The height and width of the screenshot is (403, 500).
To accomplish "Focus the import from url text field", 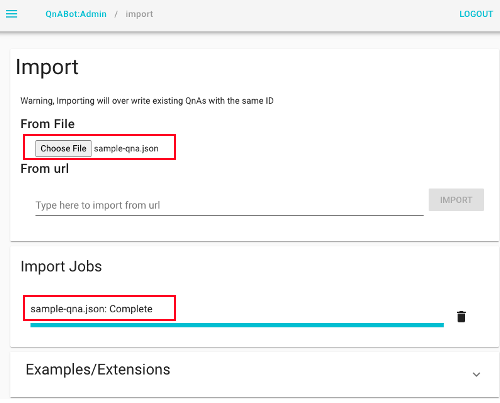I will 229,205.
